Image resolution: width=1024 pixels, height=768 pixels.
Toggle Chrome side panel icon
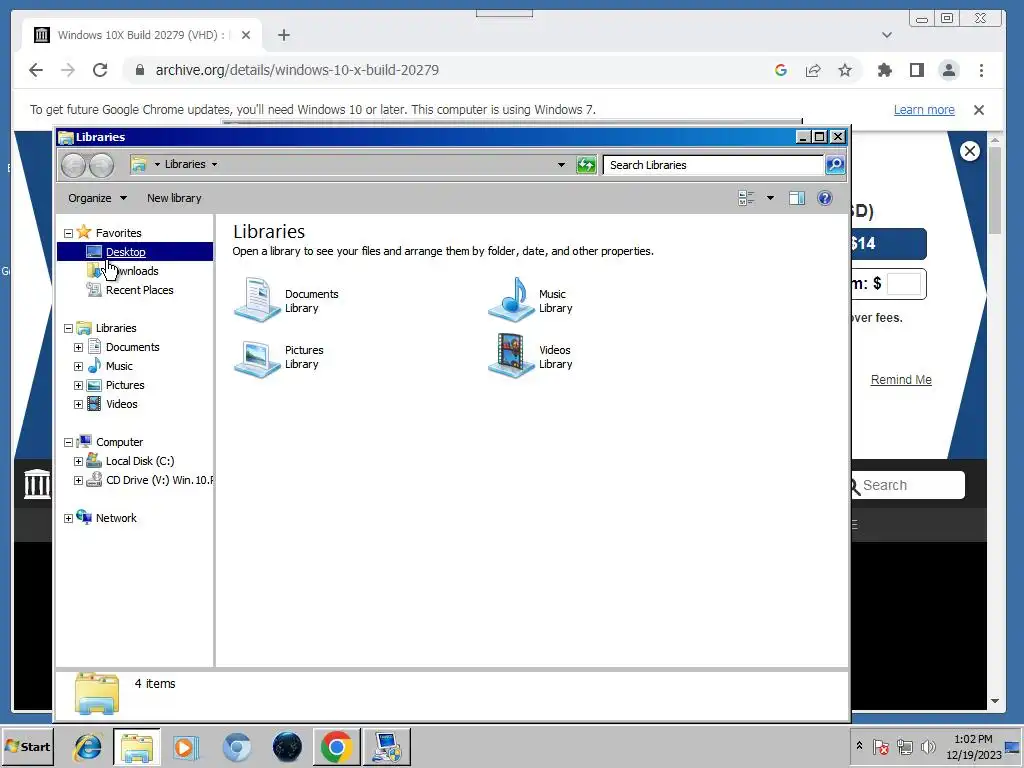pyautogui.click(x=916, y=70)
